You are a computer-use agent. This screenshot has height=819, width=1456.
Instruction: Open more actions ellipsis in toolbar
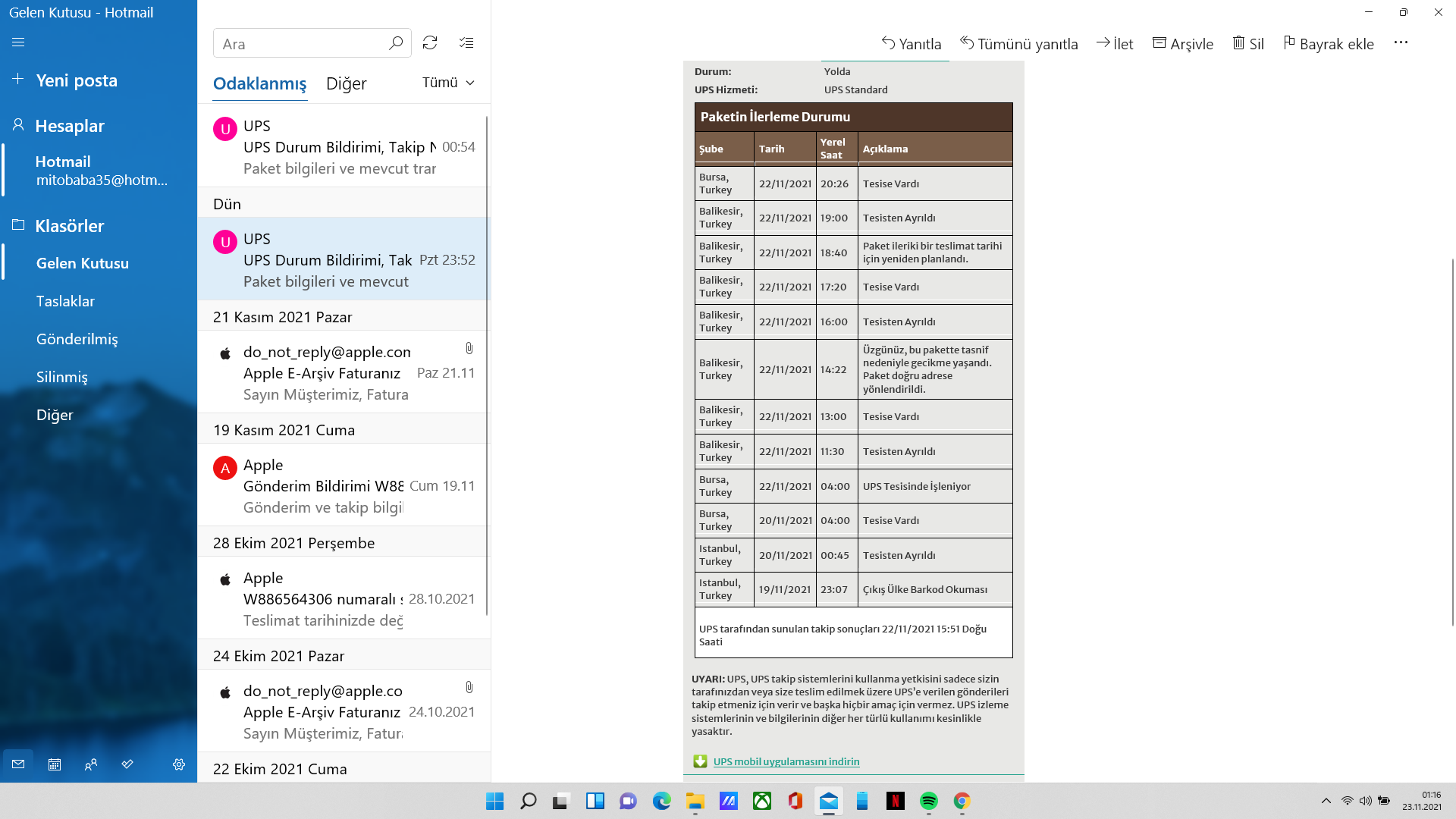click(1401, 42)
